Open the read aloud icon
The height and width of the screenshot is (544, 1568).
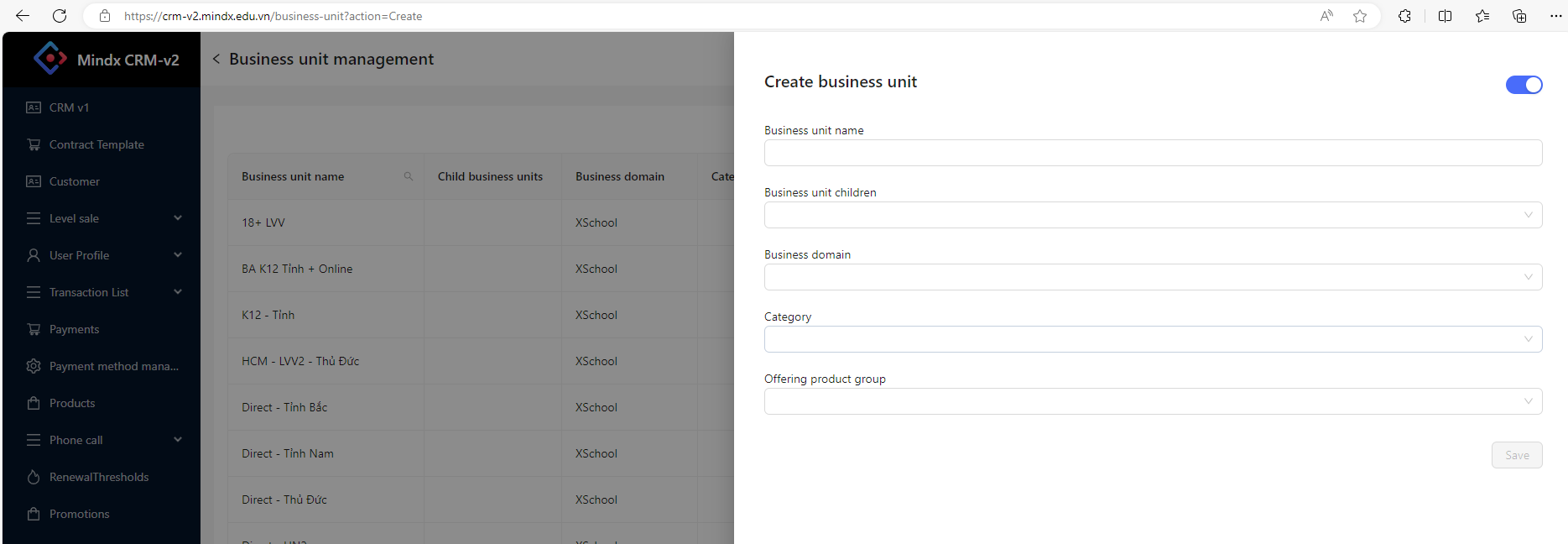[x=1326, y=16]
